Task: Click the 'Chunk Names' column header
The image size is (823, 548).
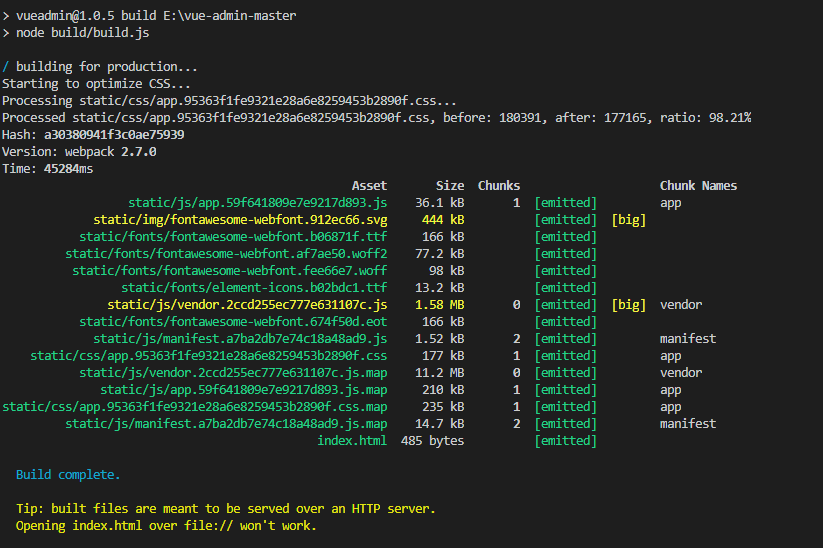Action: [x=698, y=186]
